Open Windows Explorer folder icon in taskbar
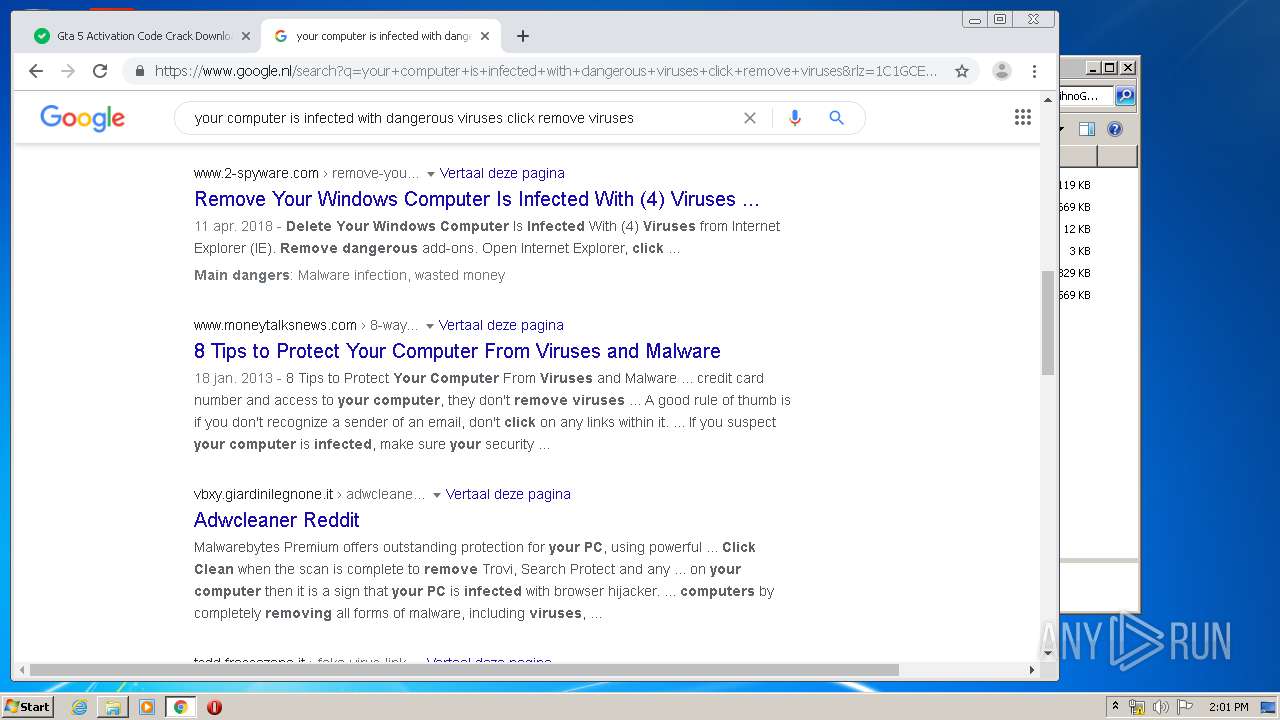1280x720 pixels. (x=113, y=707)
